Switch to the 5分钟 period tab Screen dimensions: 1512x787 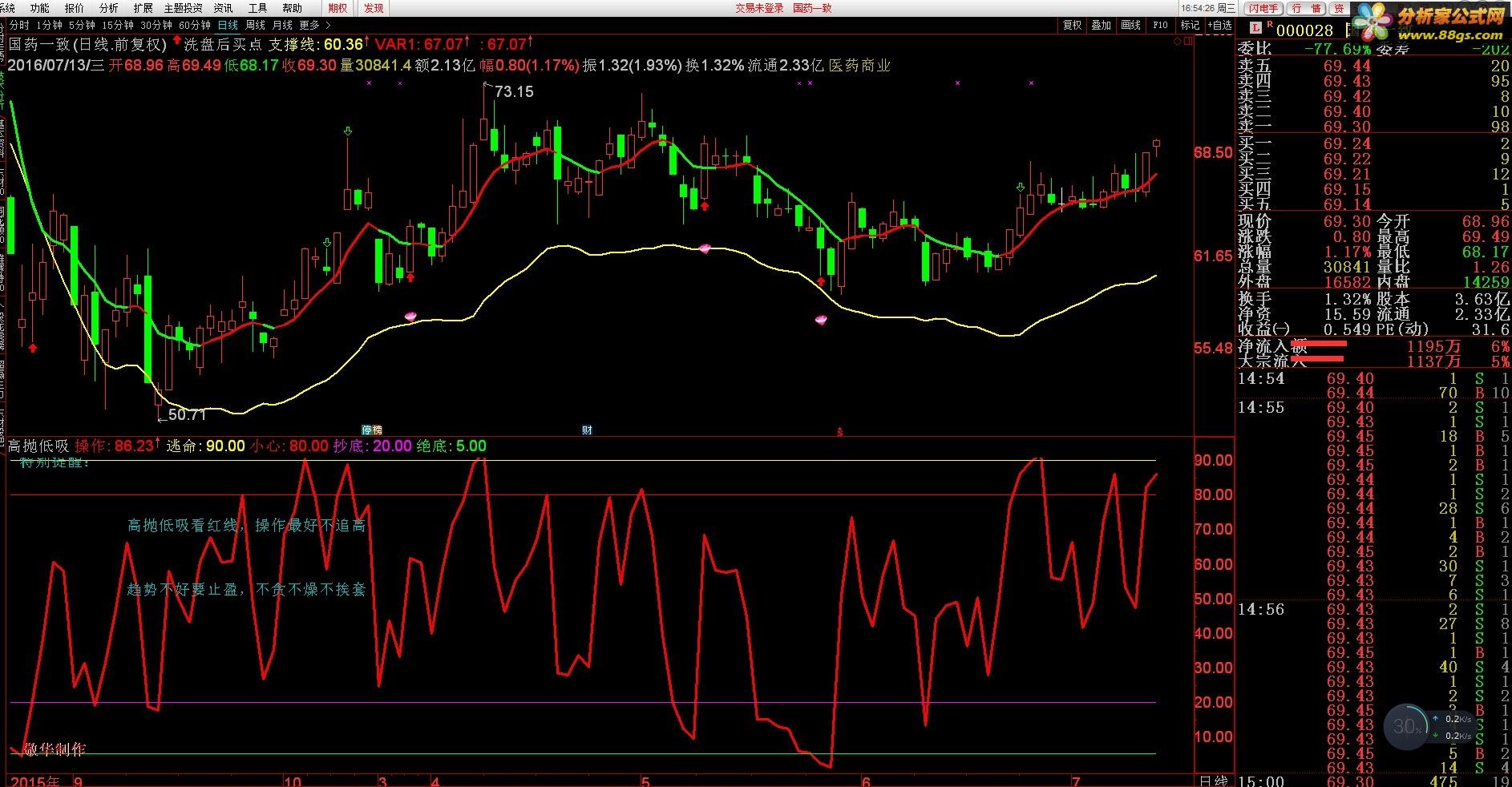coord(81,26)
